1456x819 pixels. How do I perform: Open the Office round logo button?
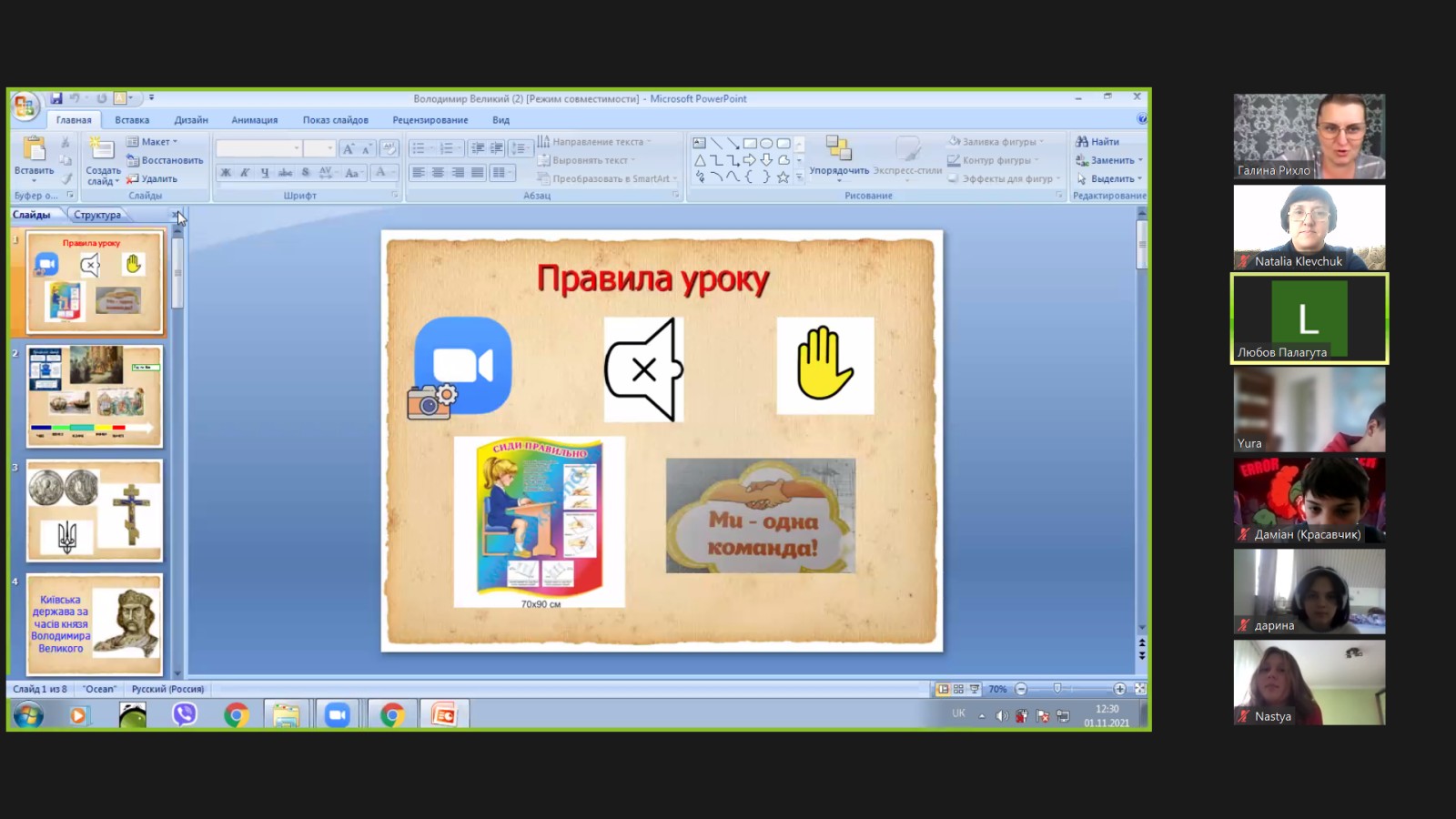(x=25, y=106)
